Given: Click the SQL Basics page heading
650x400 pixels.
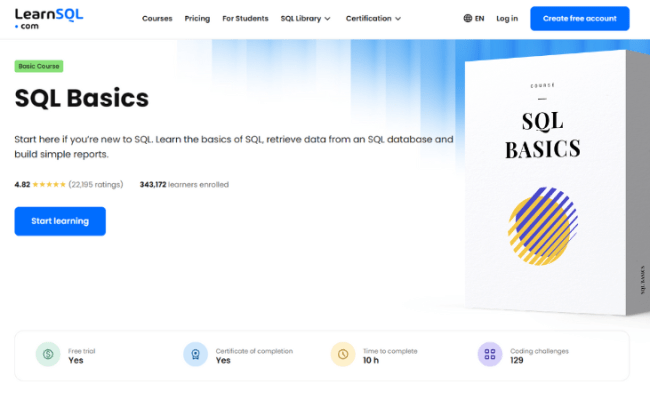Looking at the screenshot, I should point(82,98).
